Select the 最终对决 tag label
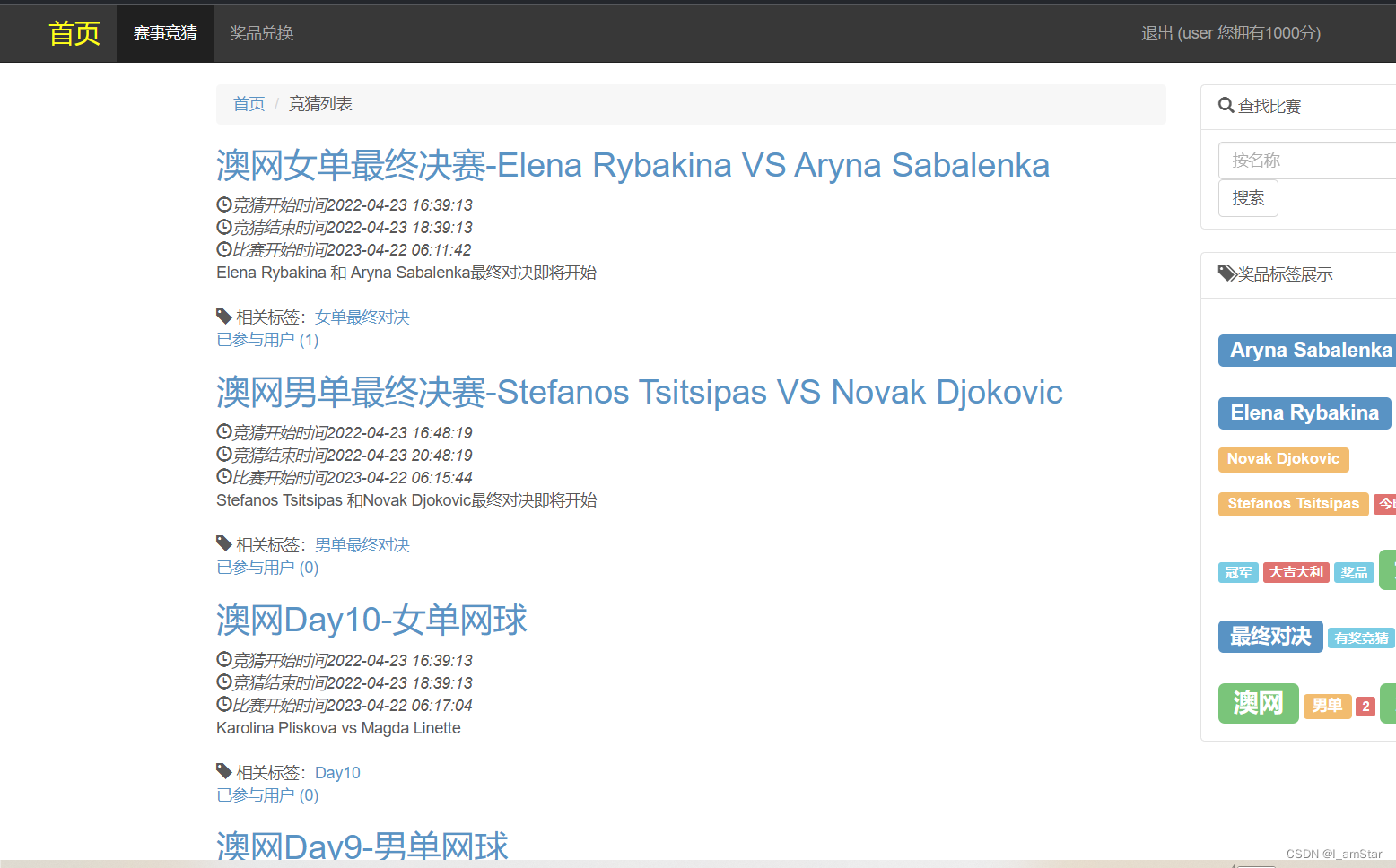 [1270, 637]
